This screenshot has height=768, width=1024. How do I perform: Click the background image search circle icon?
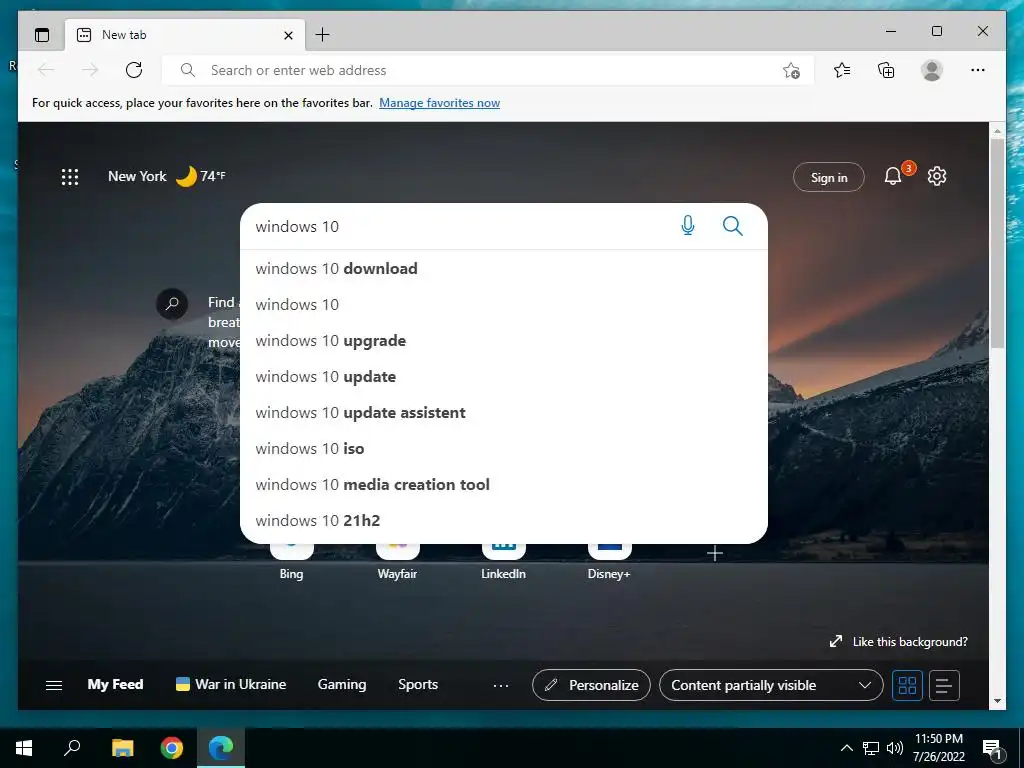pos(172,304)
